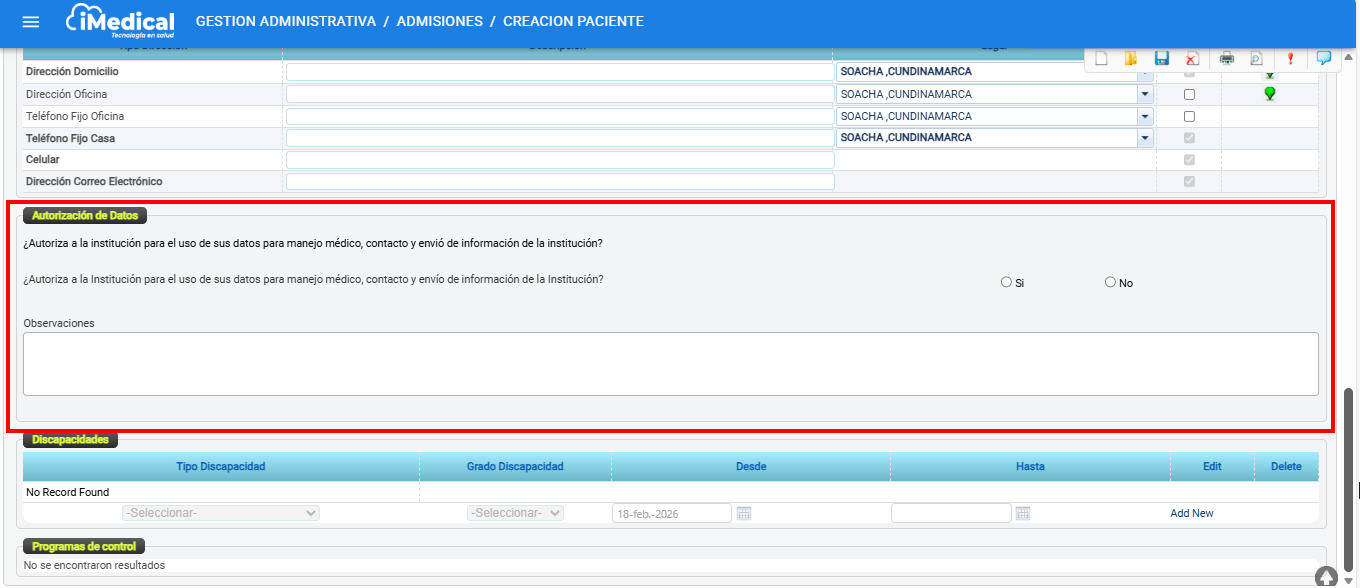
Task: Click the new blank document icon
Action: coord(1101,59)
